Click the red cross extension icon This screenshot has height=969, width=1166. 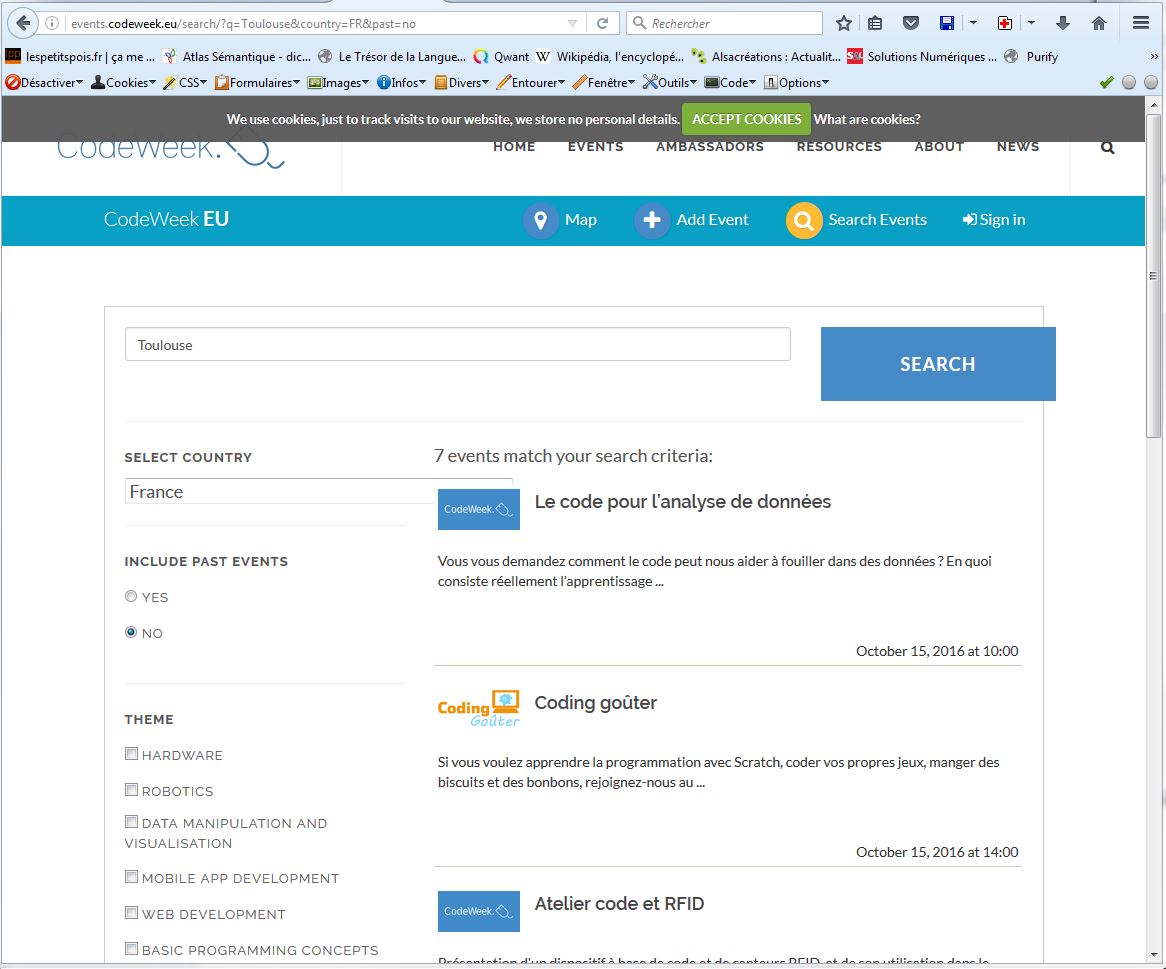click(x=1005, y=23)
